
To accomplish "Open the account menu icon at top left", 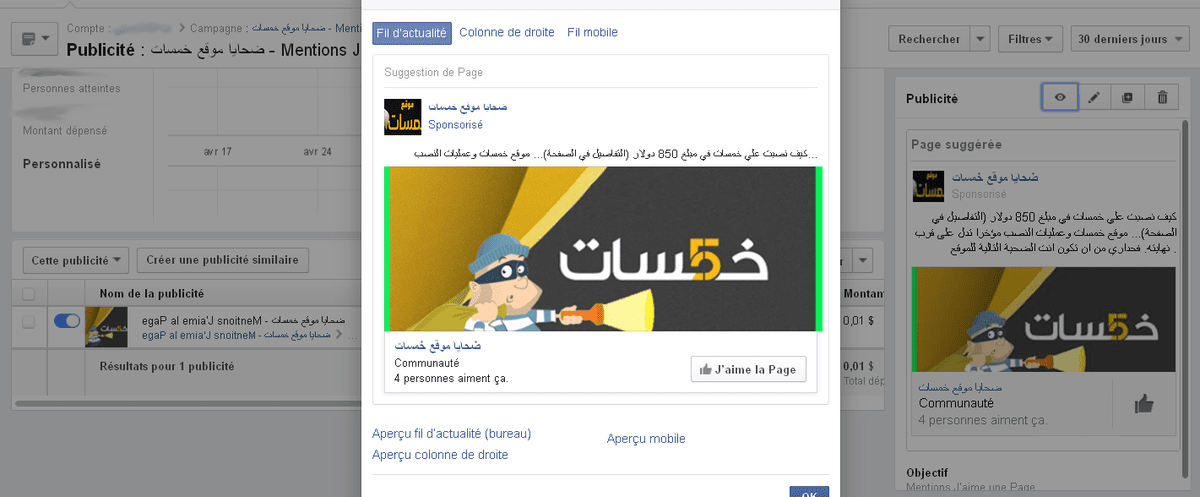I will [33, 39].
